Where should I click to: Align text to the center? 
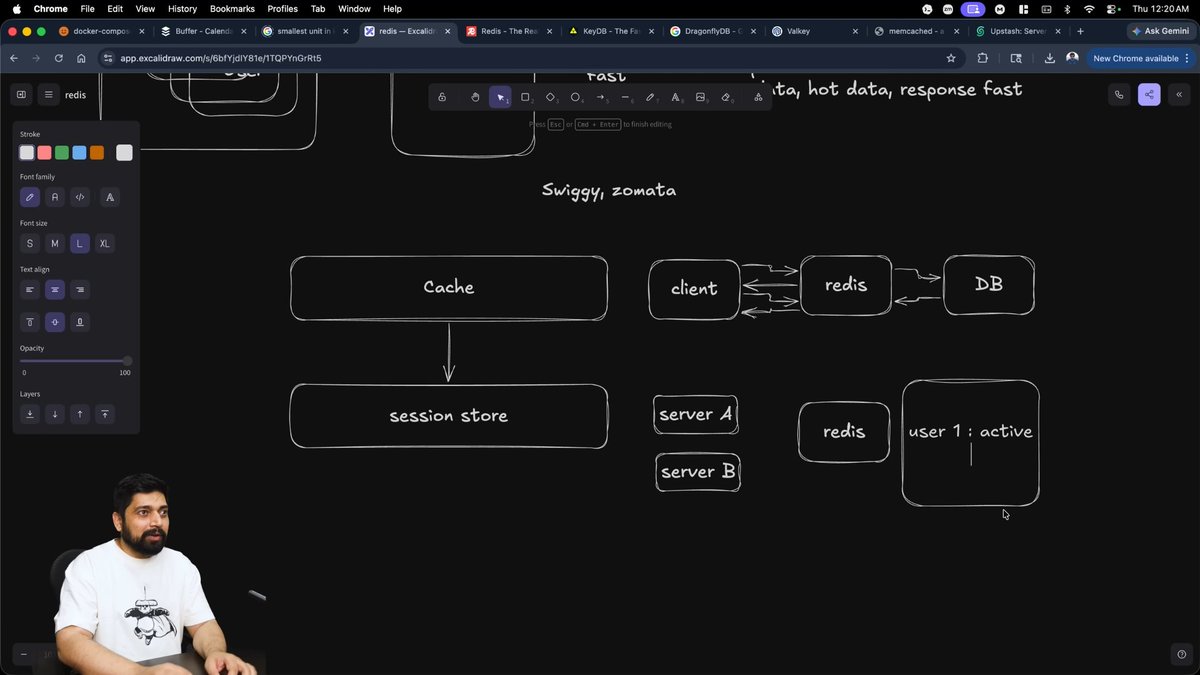coord(55,290)
